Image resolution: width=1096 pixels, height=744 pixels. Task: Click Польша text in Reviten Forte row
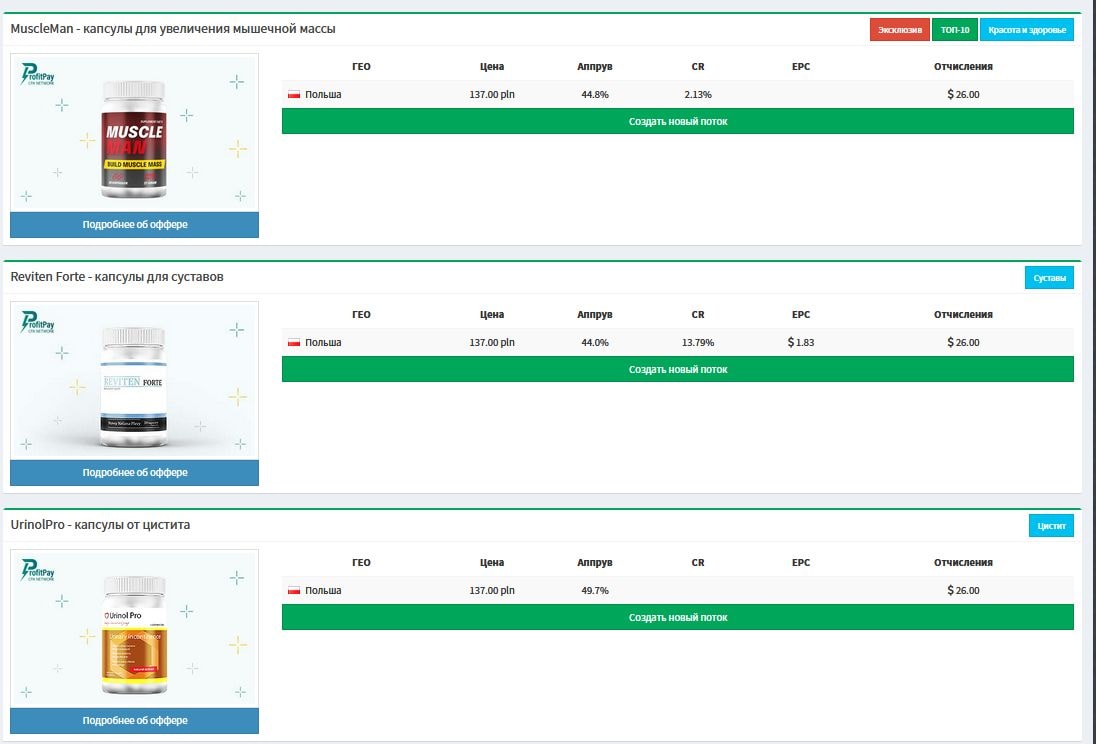323,343
